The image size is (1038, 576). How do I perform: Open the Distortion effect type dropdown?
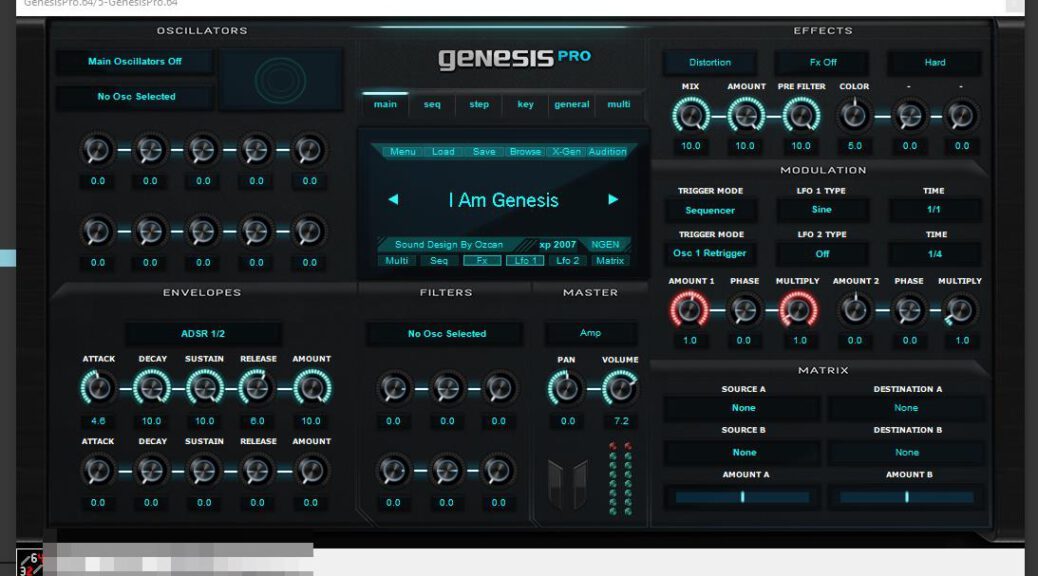pyautogui.click(x=710, y=62)
